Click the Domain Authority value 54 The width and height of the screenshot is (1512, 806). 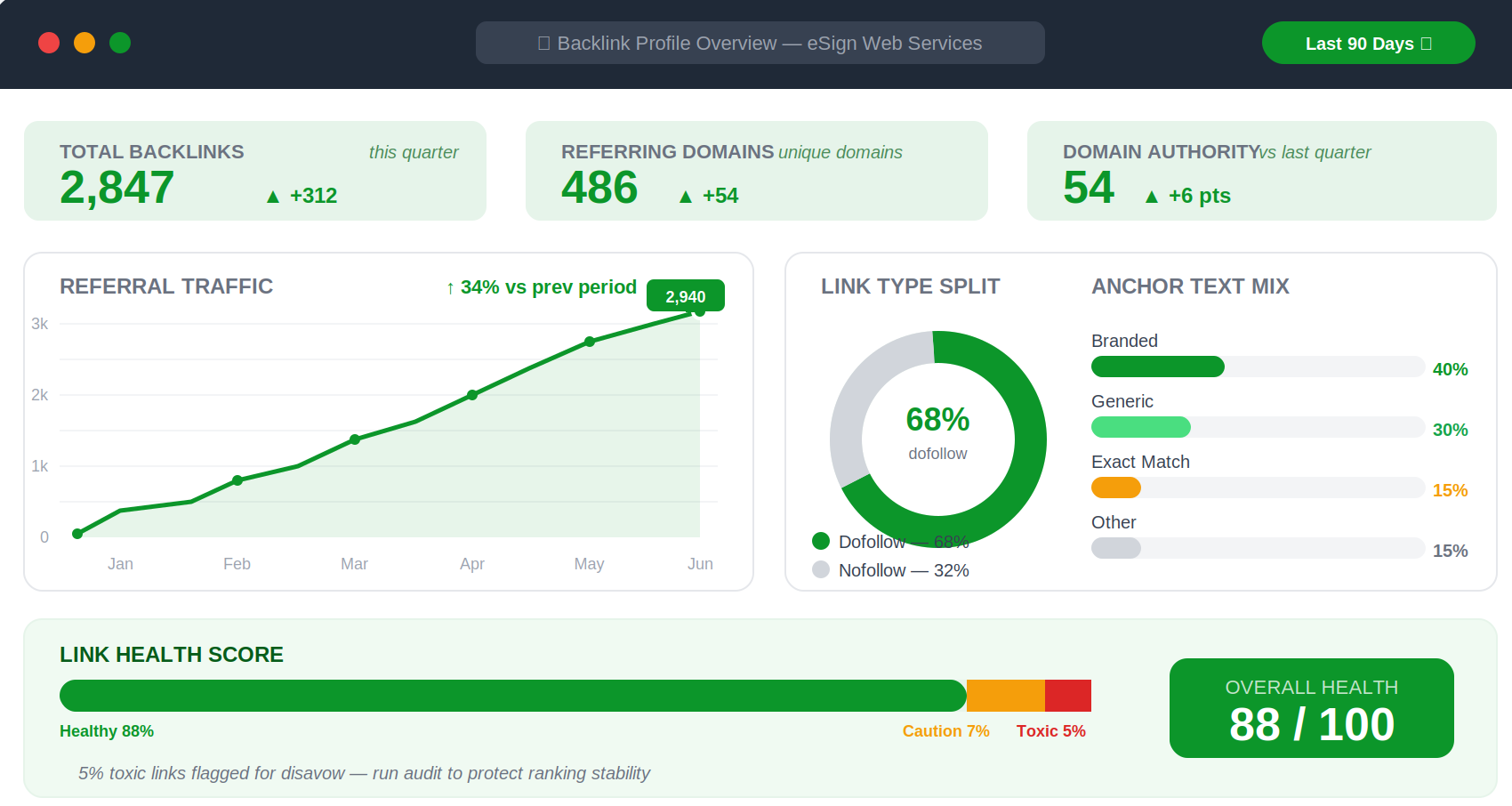[x=1089, y=188]
